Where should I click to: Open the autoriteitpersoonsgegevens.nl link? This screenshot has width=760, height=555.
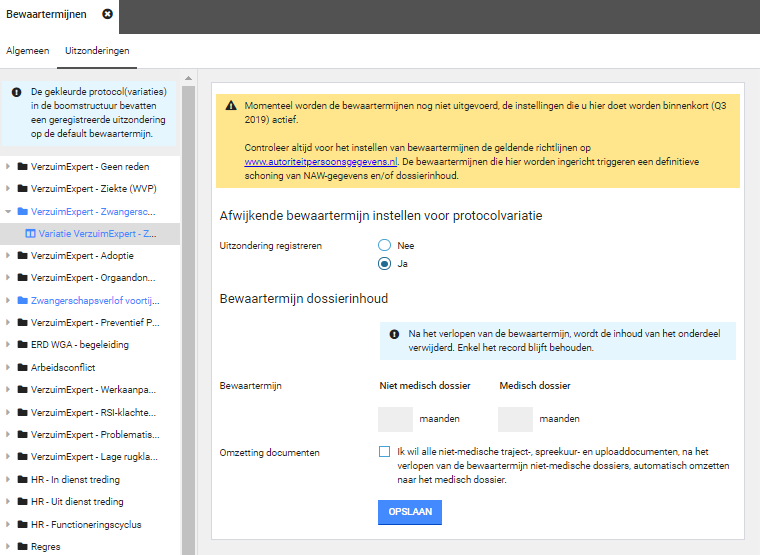321,160
